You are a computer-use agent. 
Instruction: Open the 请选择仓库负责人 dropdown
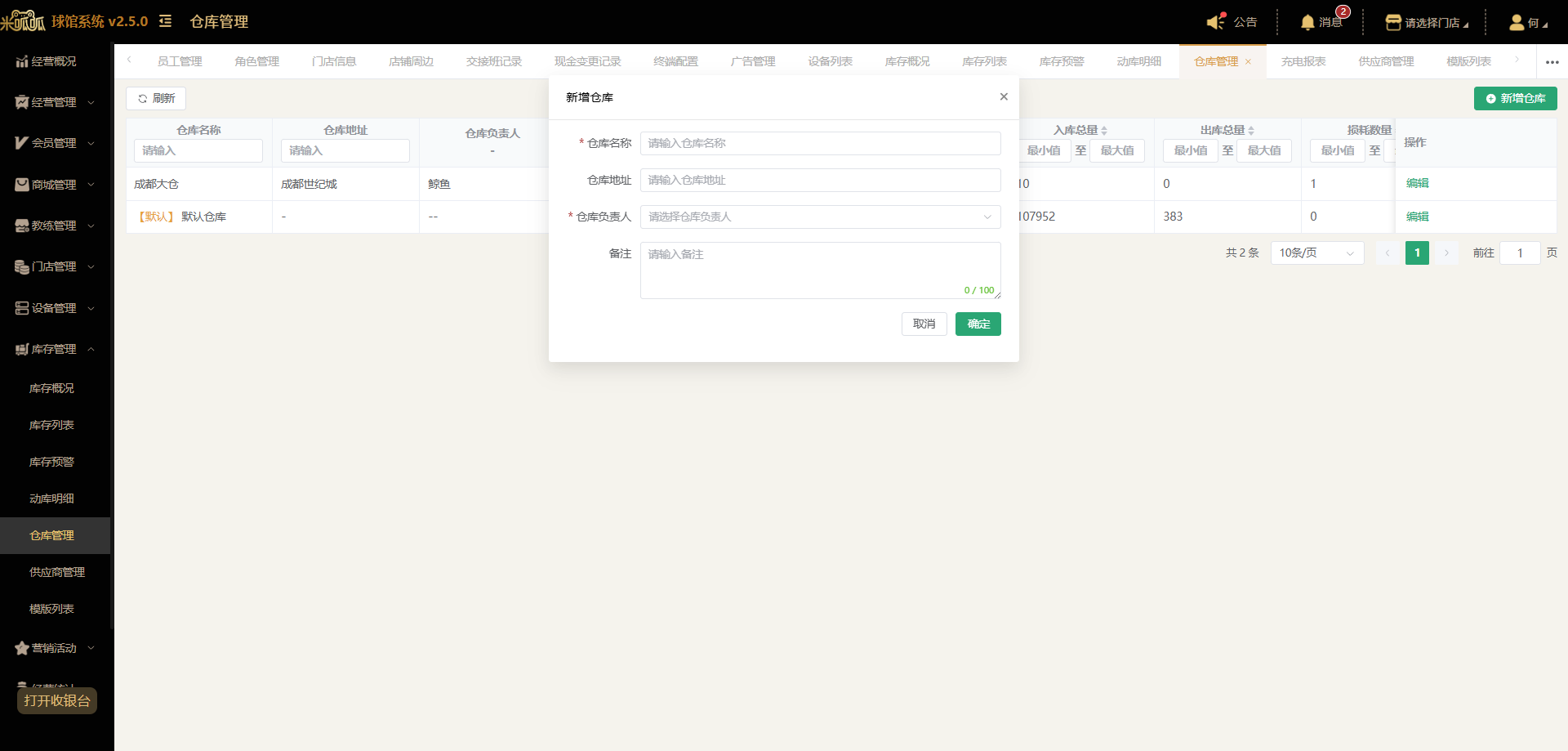tap(820, 217)
